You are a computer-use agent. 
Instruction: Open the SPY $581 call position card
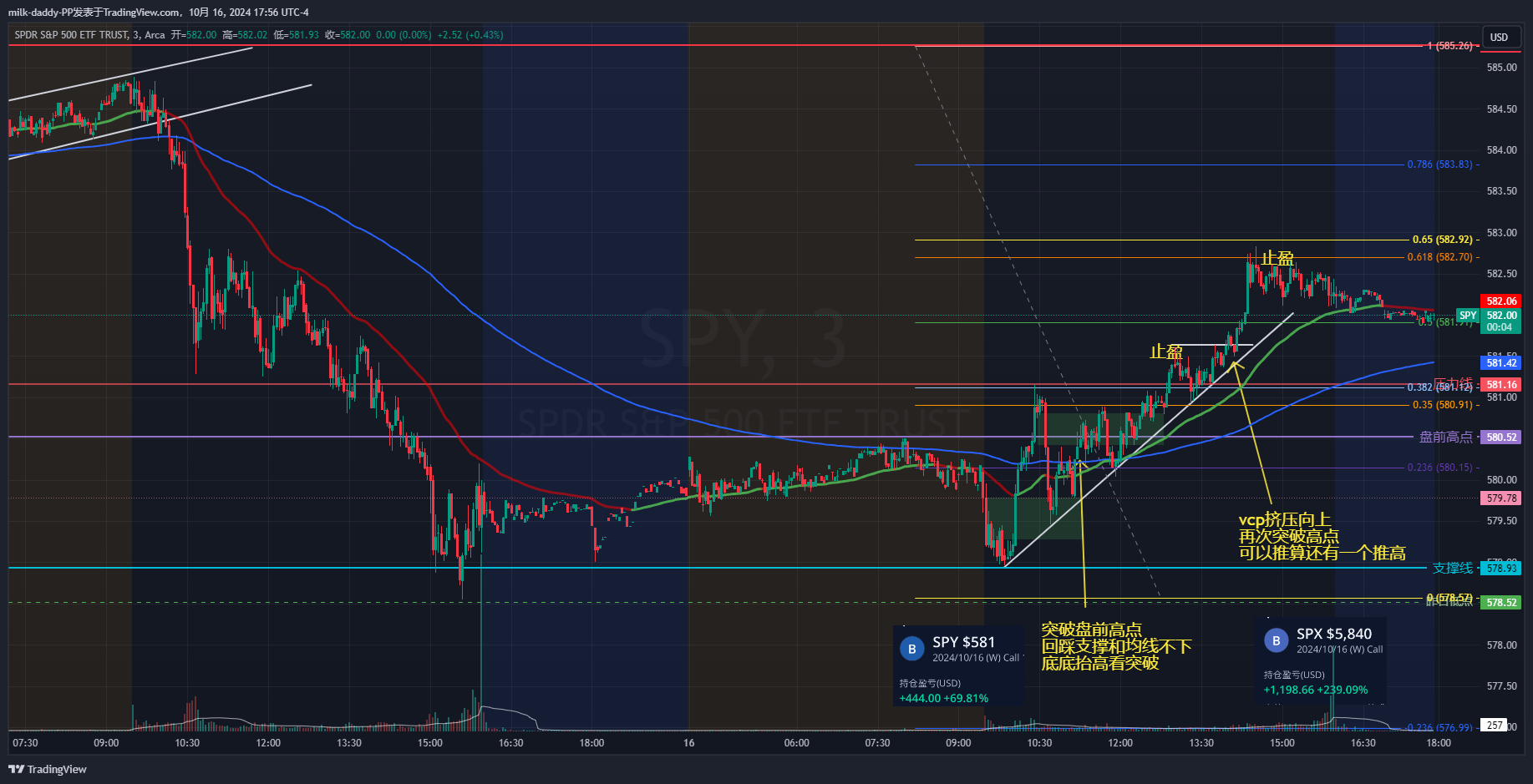pyautogui.click(x=959, y=665)
